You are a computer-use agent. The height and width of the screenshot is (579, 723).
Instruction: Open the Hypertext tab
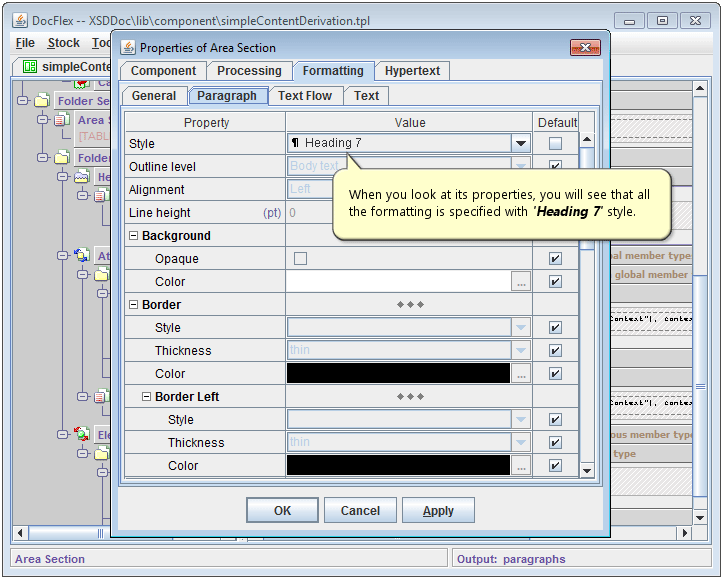click(x=413, y=71)
